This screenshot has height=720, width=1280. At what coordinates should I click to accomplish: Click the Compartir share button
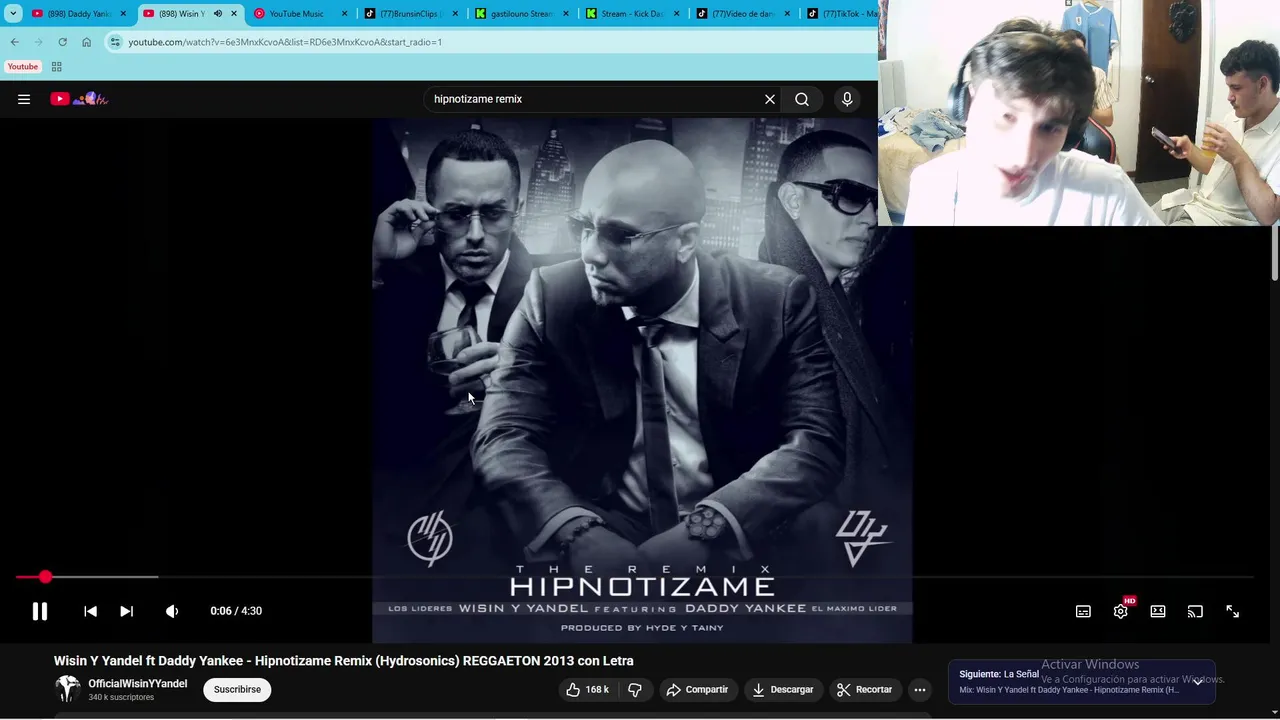point(697,689)
